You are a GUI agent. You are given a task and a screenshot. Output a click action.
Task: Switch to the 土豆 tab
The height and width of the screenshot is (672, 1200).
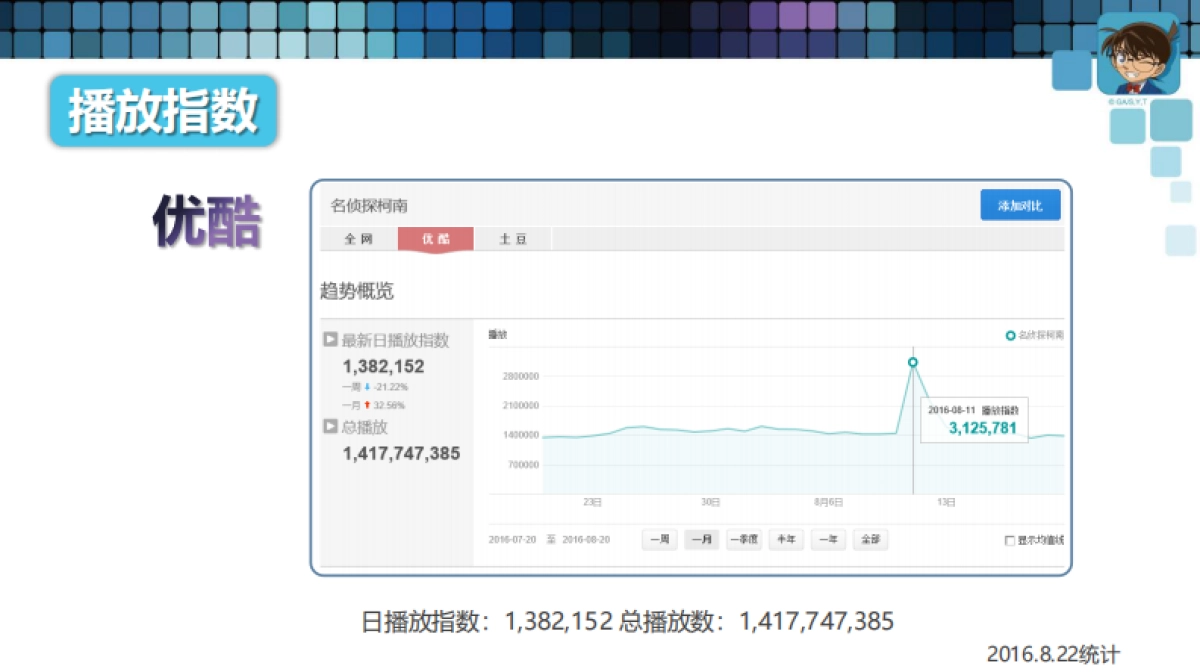511,239
